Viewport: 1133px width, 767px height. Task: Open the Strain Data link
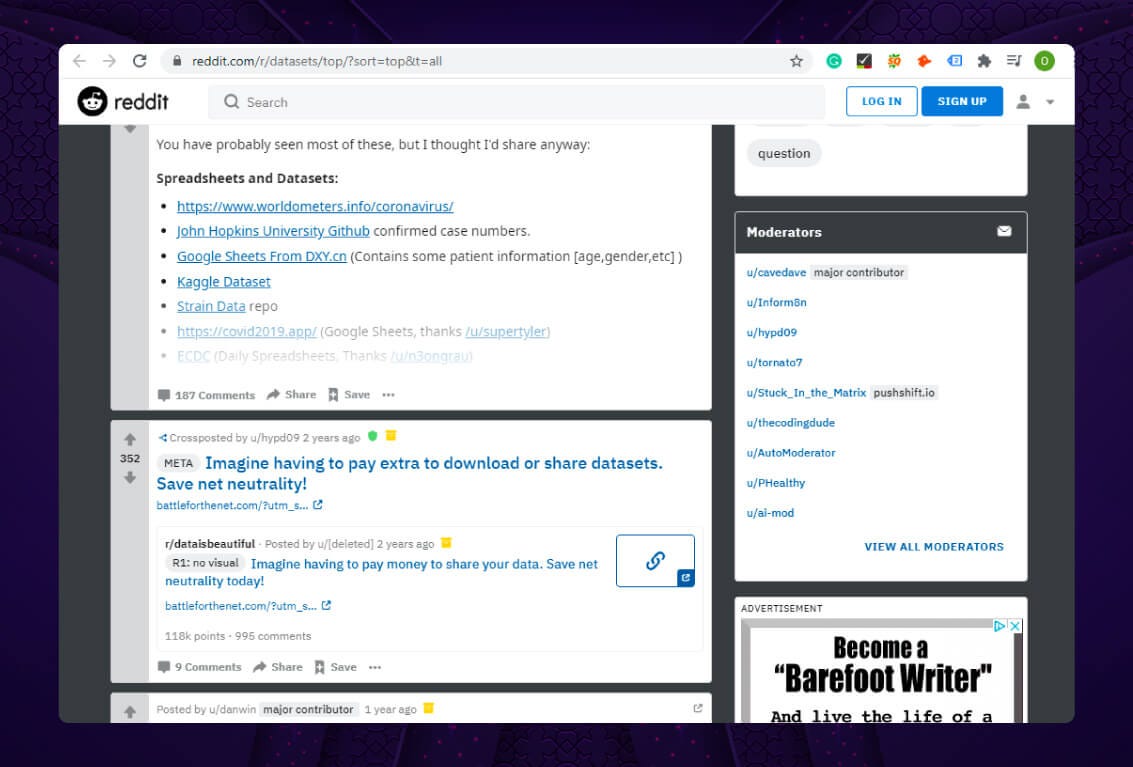coord(211,306)
